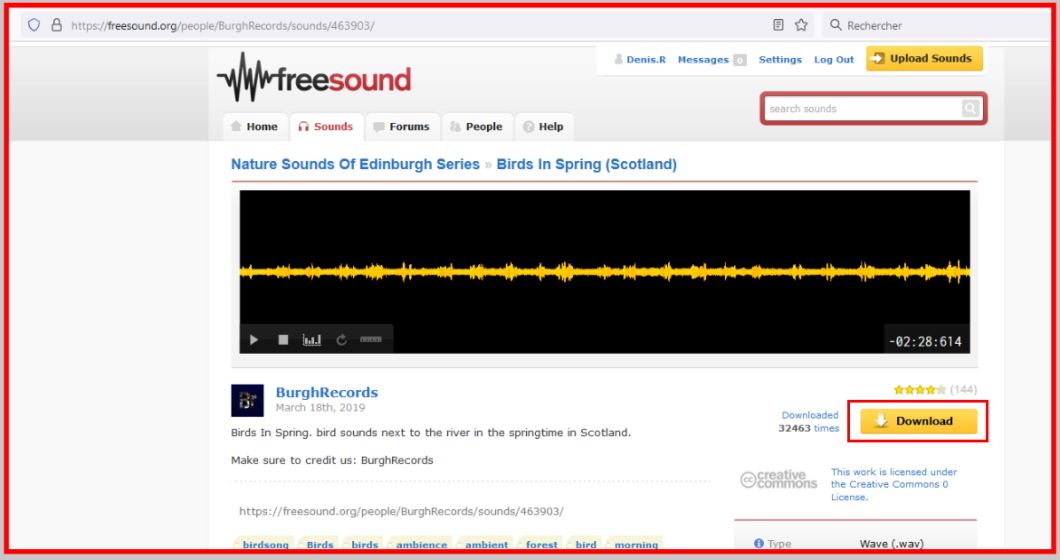1060x560 pixels.
Task: Click the padlock site security icon
Action: click(56, 25)
